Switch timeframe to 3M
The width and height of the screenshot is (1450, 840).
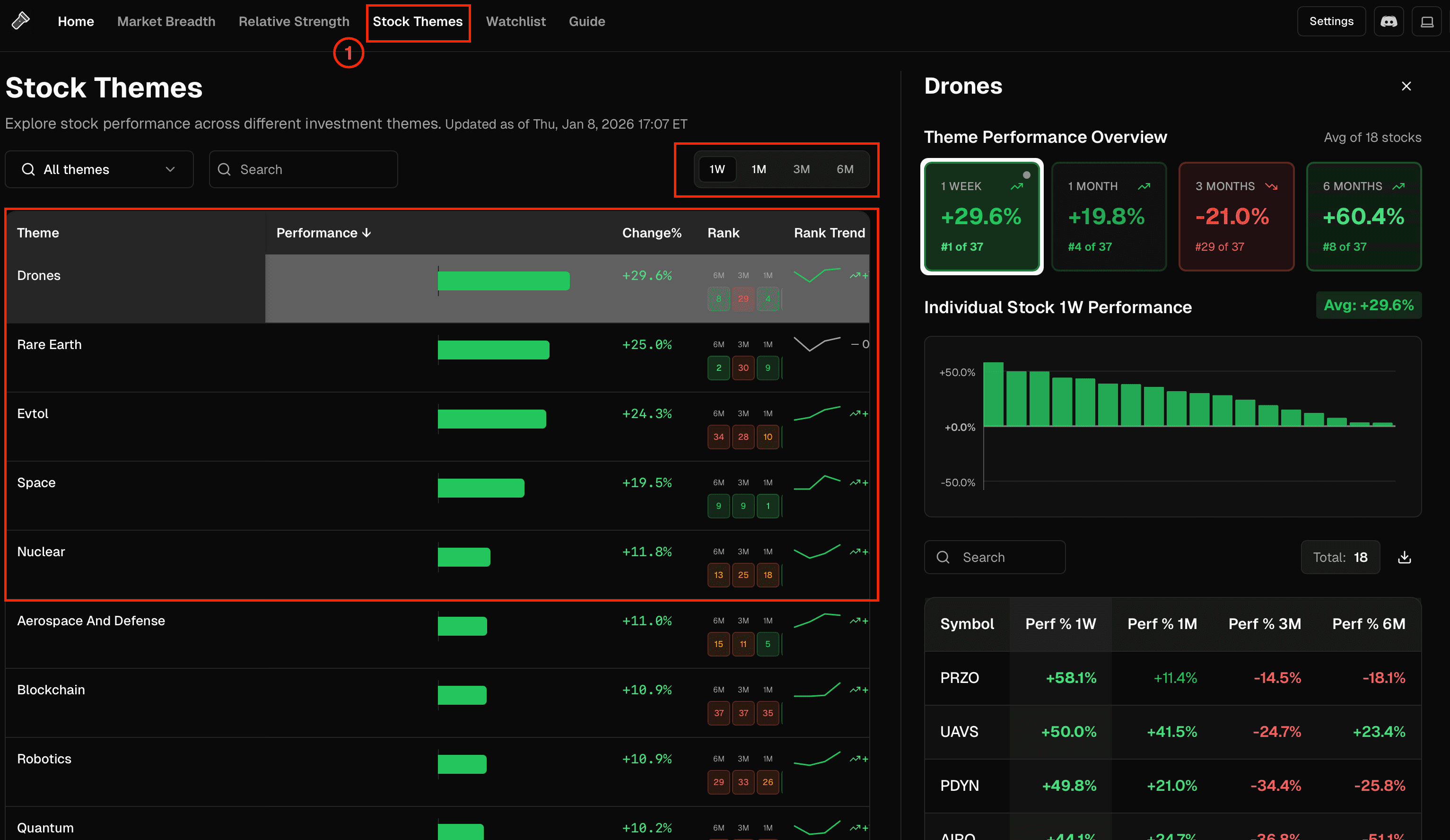coord(802,169)
